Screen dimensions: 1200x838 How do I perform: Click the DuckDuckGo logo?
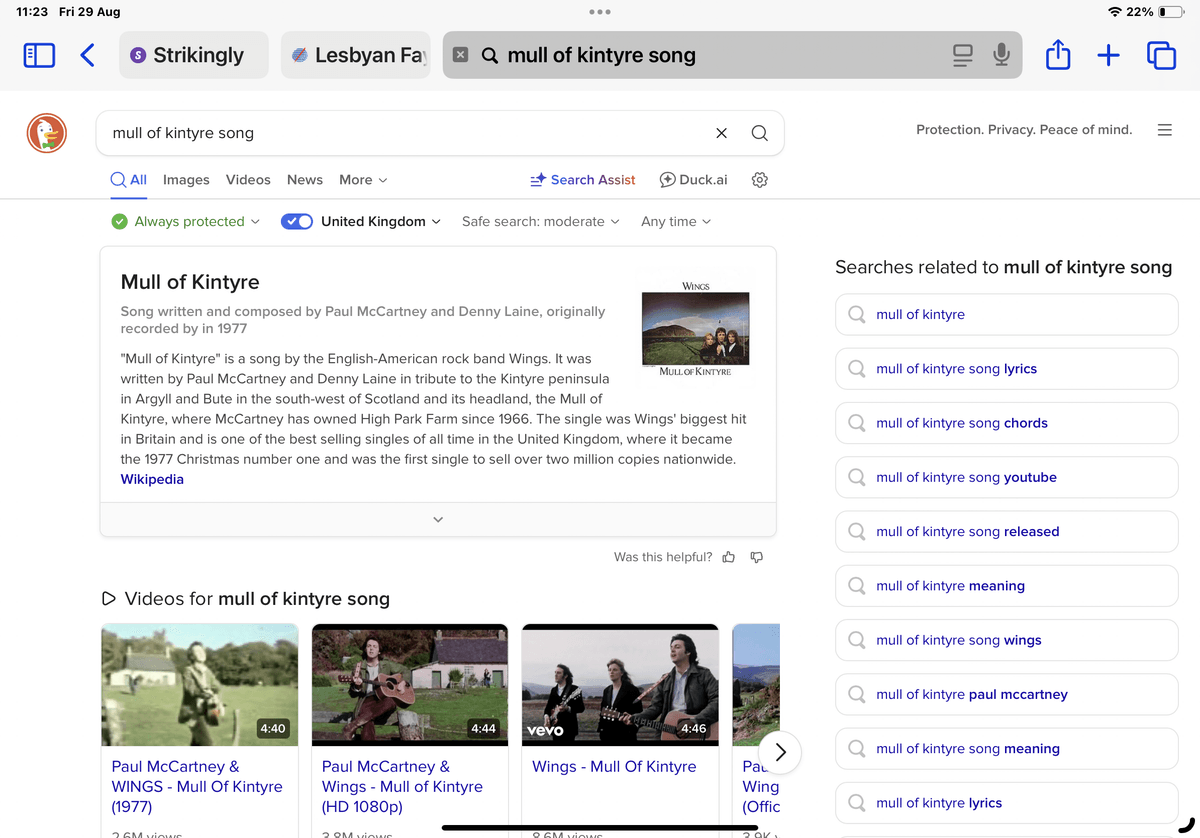point(46,133)
